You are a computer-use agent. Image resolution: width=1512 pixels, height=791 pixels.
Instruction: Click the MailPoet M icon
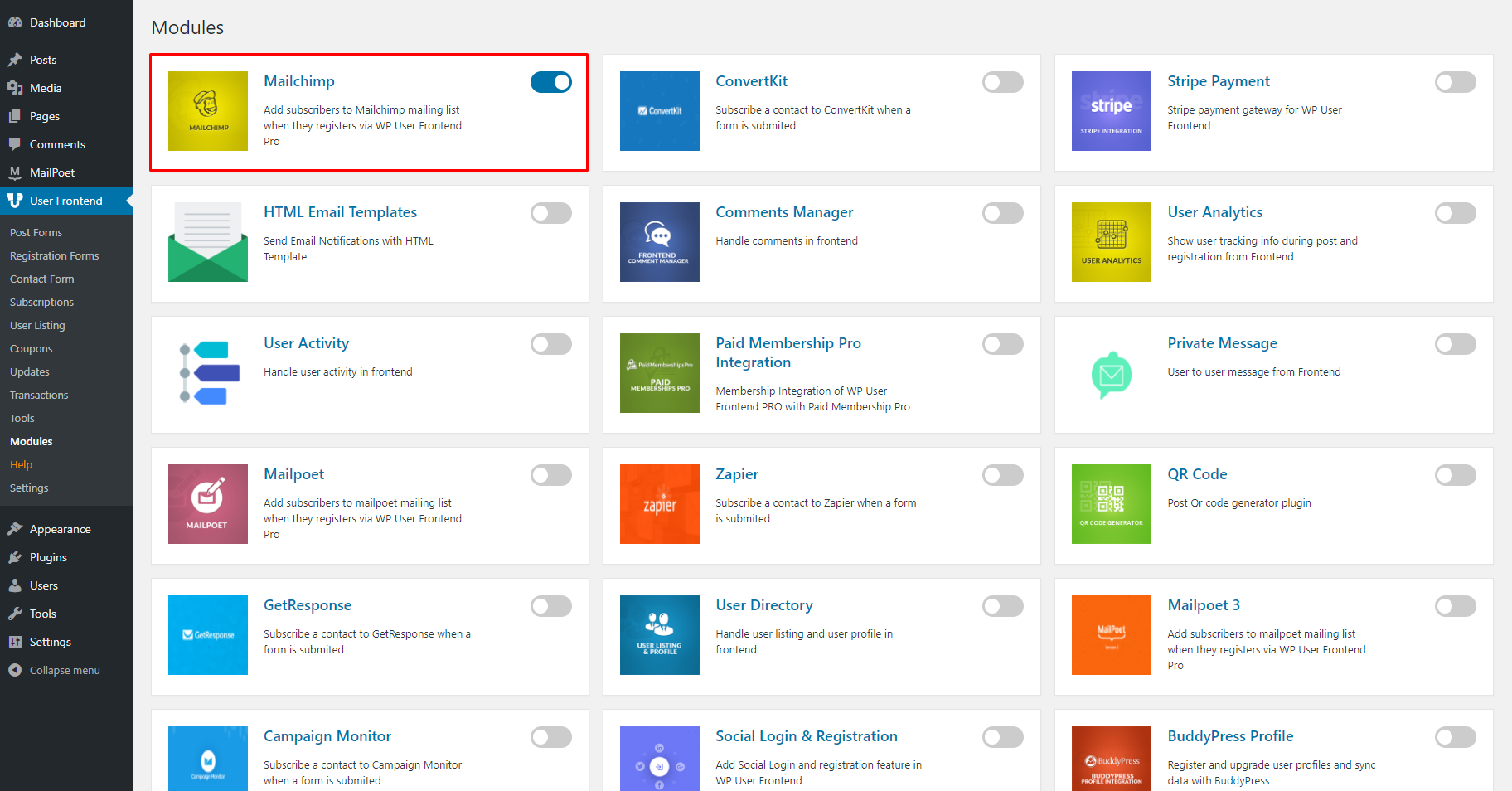pos(15,172)
